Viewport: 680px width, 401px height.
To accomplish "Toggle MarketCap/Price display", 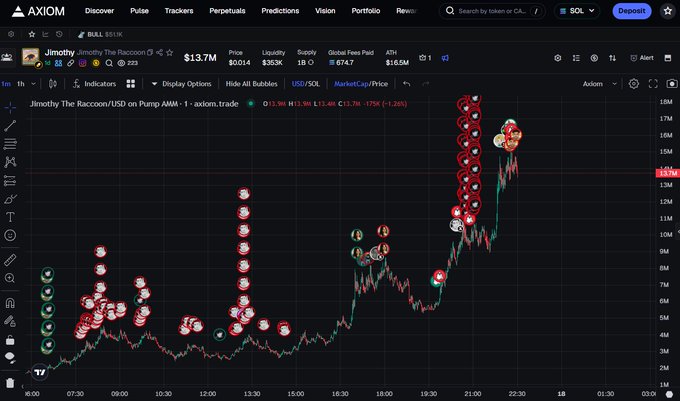I will pos(361,84).
